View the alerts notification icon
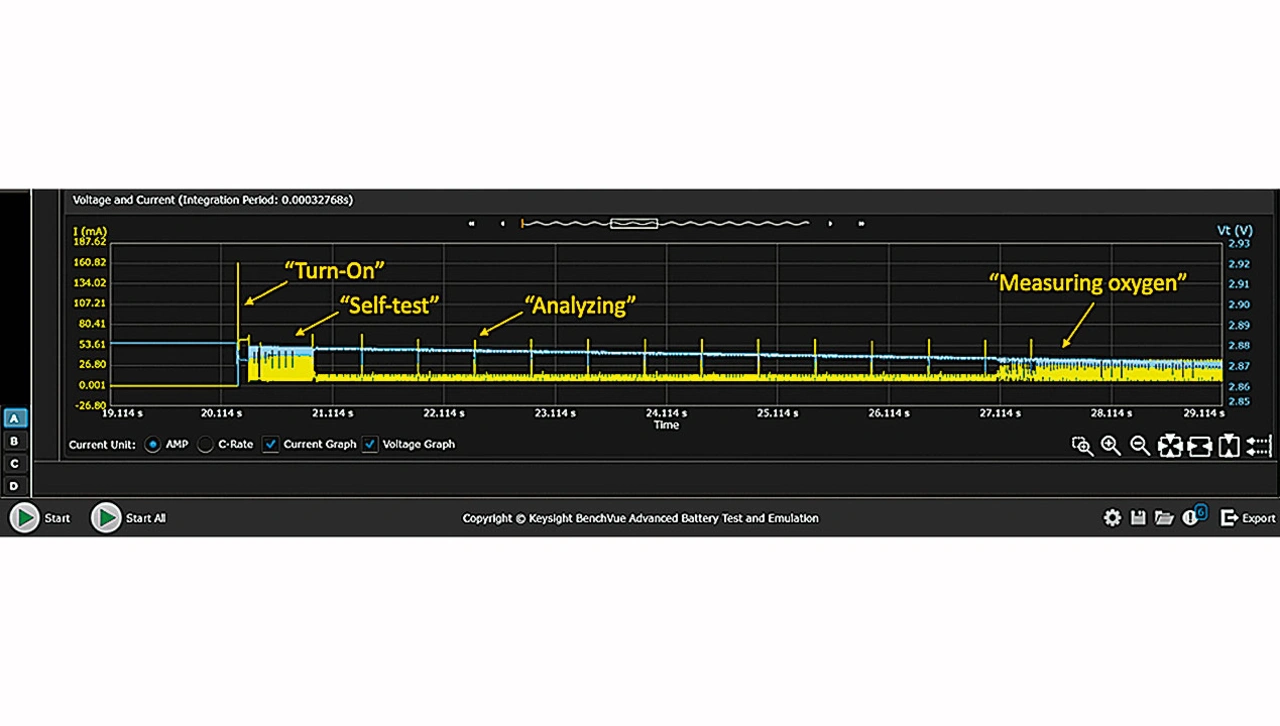The height and width of the screenshot is (726, 1280). [1191, 517]
